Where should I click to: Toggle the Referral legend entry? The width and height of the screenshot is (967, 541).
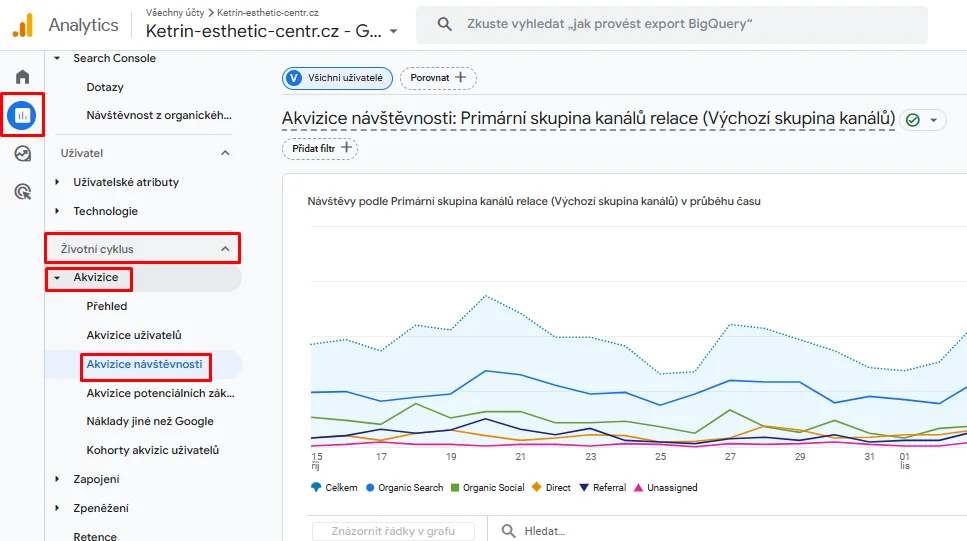[x=603, y=487]
